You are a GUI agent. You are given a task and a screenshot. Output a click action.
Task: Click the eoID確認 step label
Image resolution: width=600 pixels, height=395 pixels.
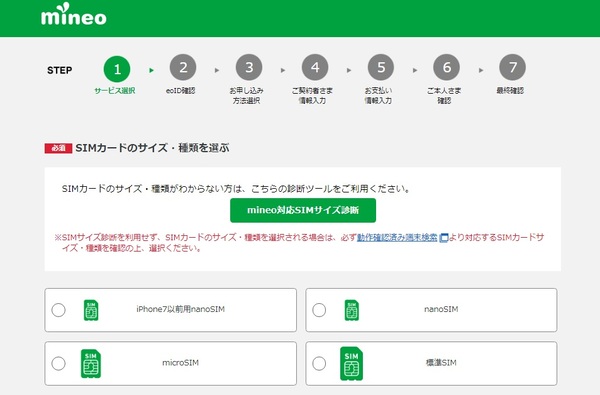click(181, 91)
